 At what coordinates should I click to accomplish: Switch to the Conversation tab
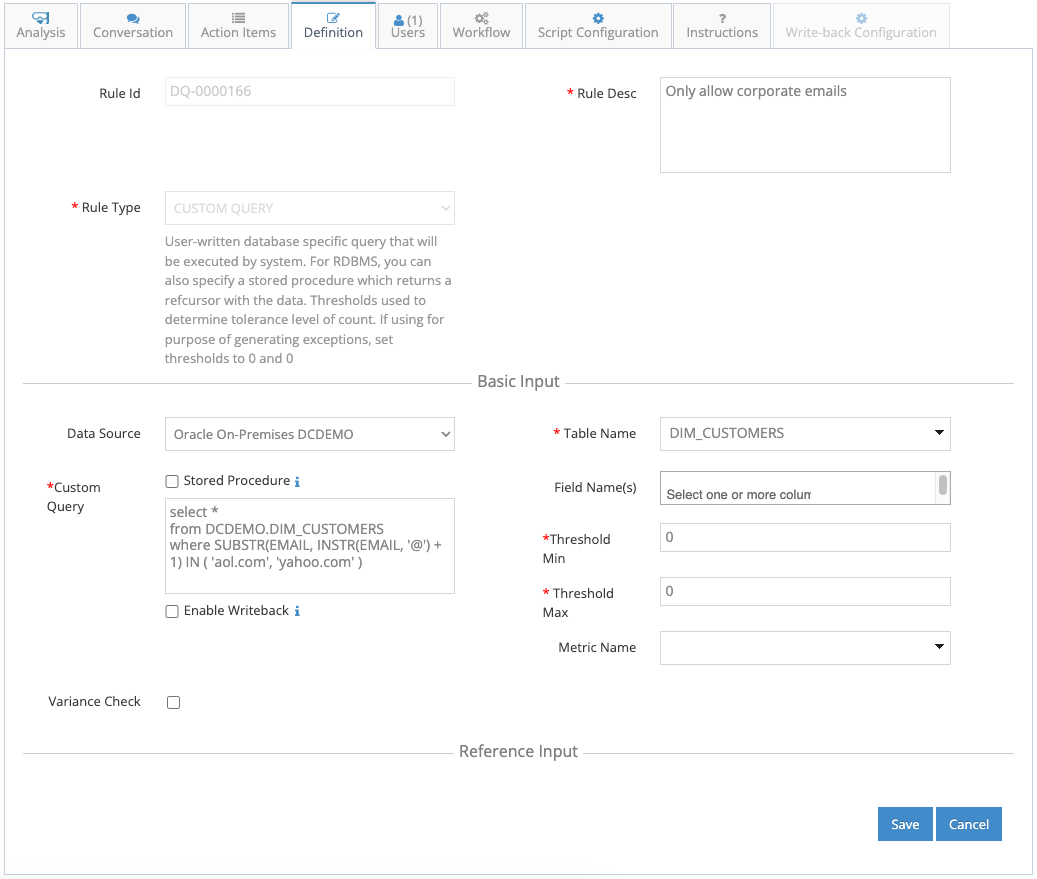[133, 26]
